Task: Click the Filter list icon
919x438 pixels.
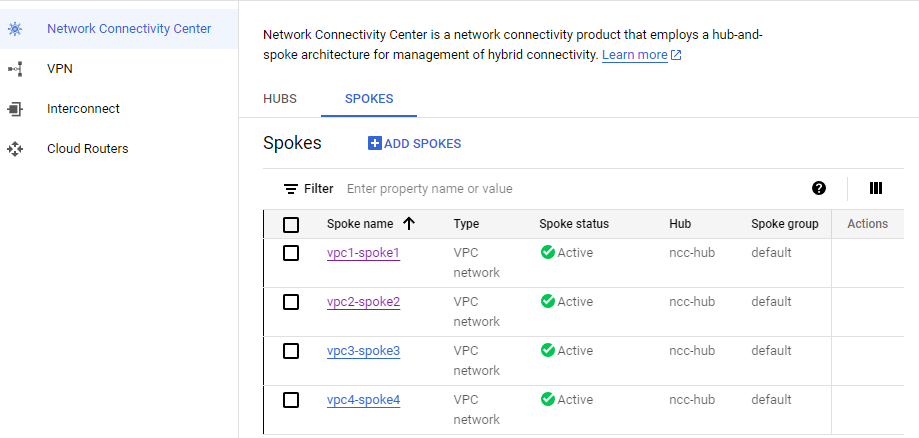Action: (291, 189)
